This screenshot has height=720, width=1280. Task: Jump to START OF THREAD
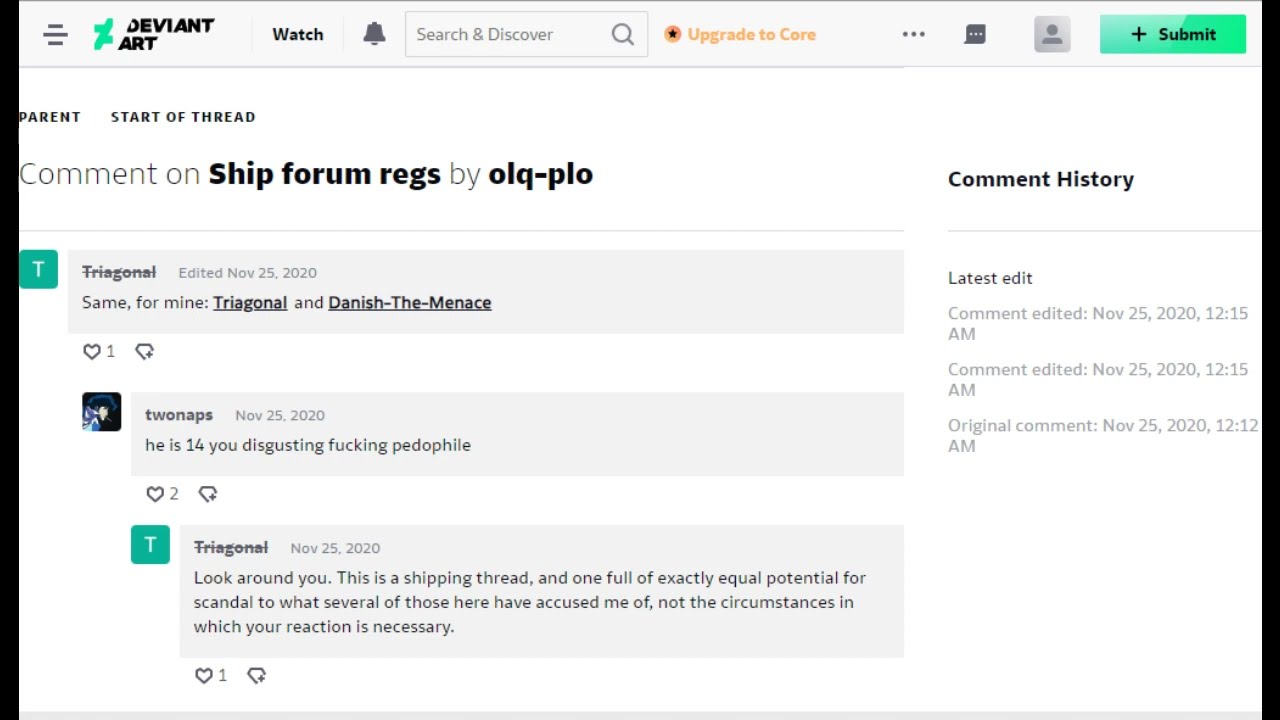tap(183, 117)
